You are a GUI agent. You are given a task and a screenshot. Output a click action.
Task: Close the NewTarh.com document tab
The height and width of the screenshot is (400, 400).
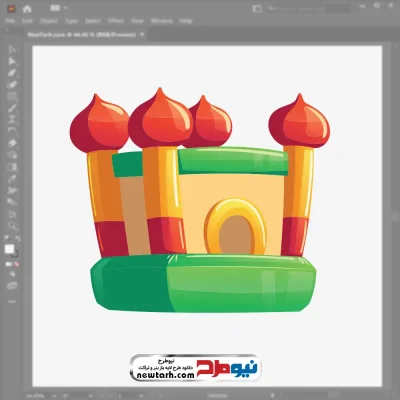coord(142,34)
